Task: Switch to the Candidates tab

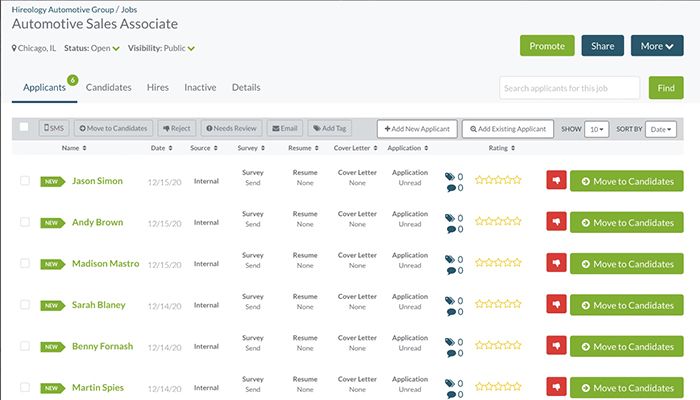Action: [108, 87]
